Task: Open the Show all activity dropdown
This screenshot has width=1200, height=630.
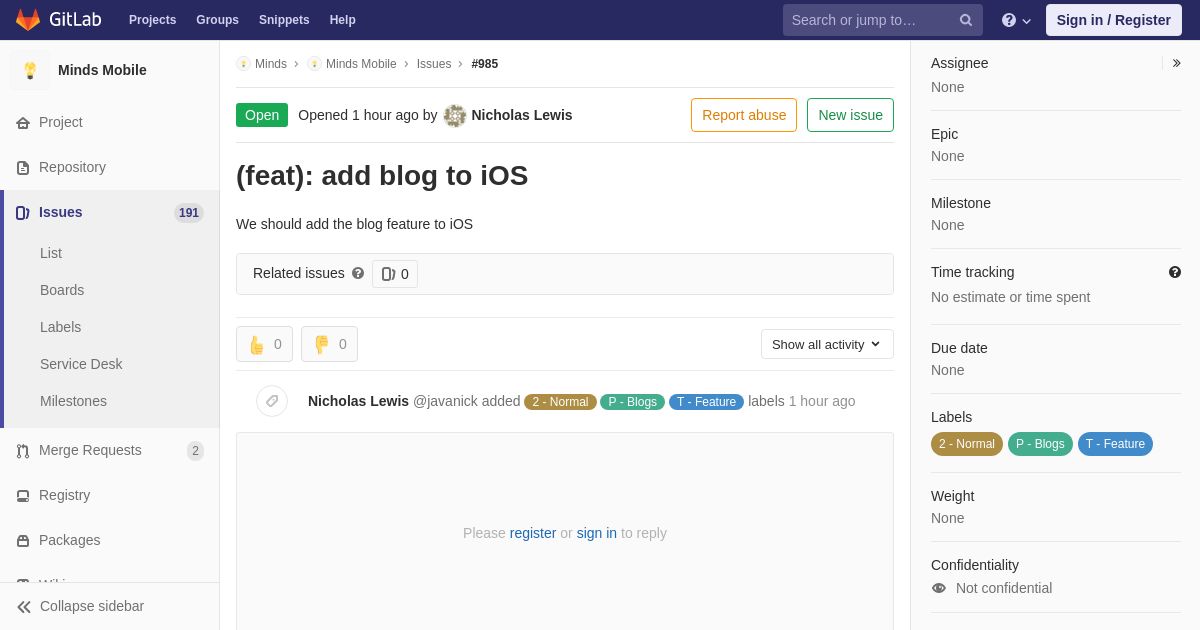Action: [827, 344]
